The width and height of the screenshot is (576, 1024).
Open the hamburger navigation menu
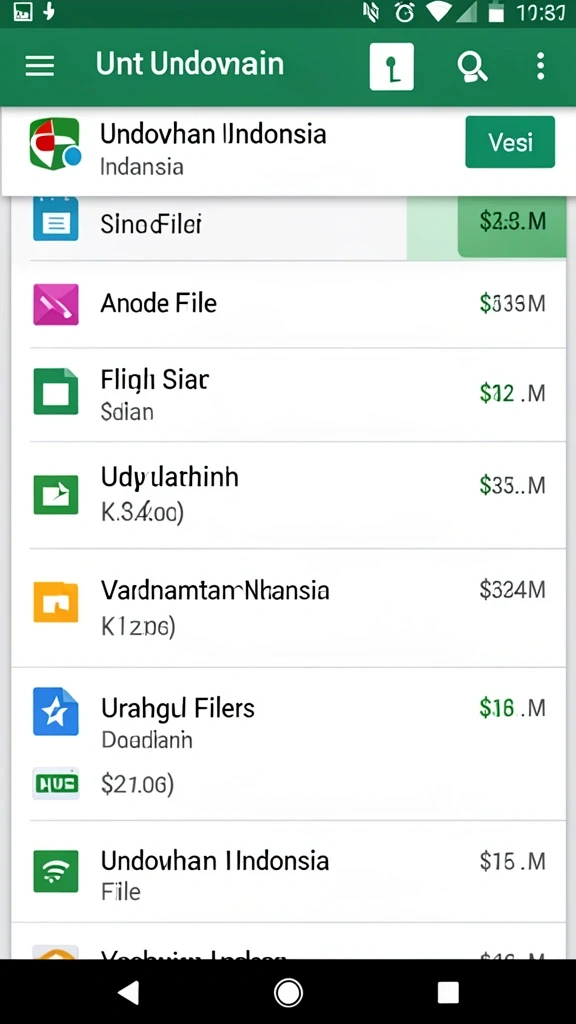tap(39, 65)
